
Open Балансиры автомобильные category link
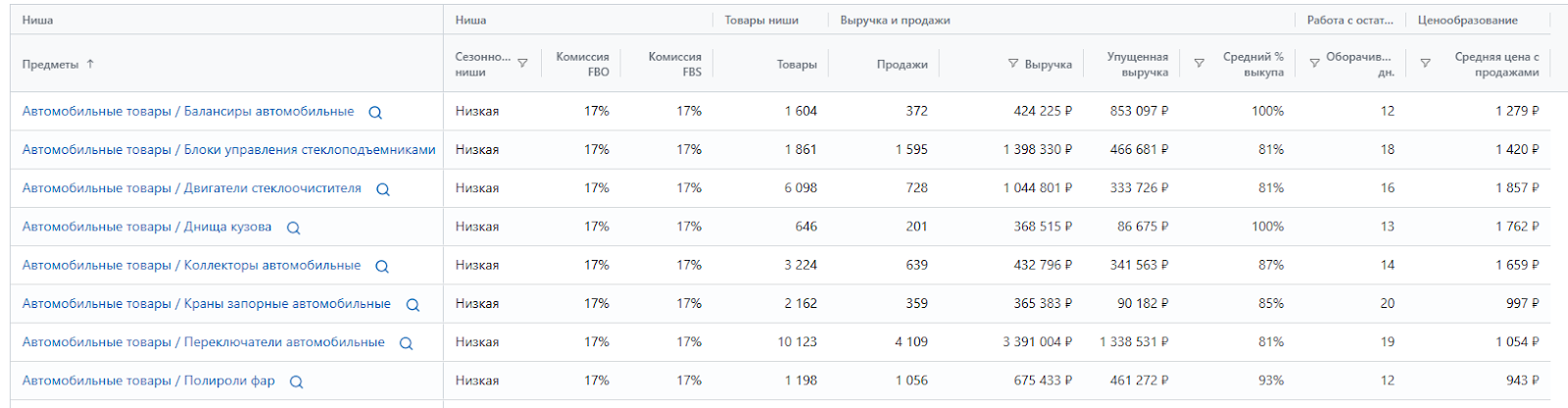[x=188, y=112]
